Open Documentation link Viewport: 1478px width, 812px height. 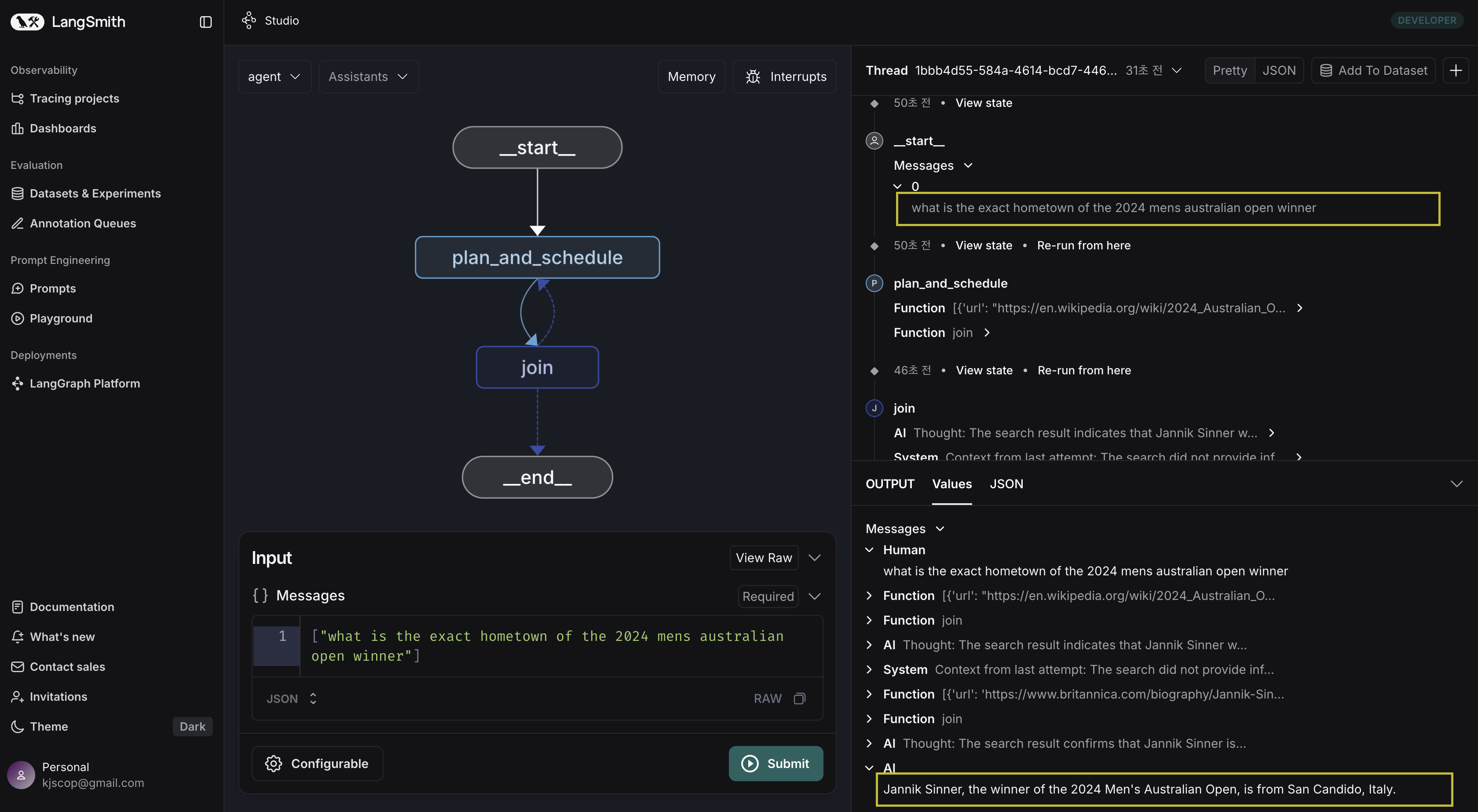pyautogui.click(x=72, y=607)
